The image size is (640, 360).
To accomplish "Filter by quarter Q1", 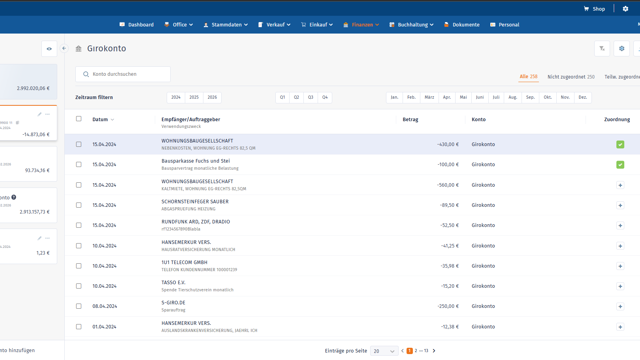I will (x=282, y=97).
